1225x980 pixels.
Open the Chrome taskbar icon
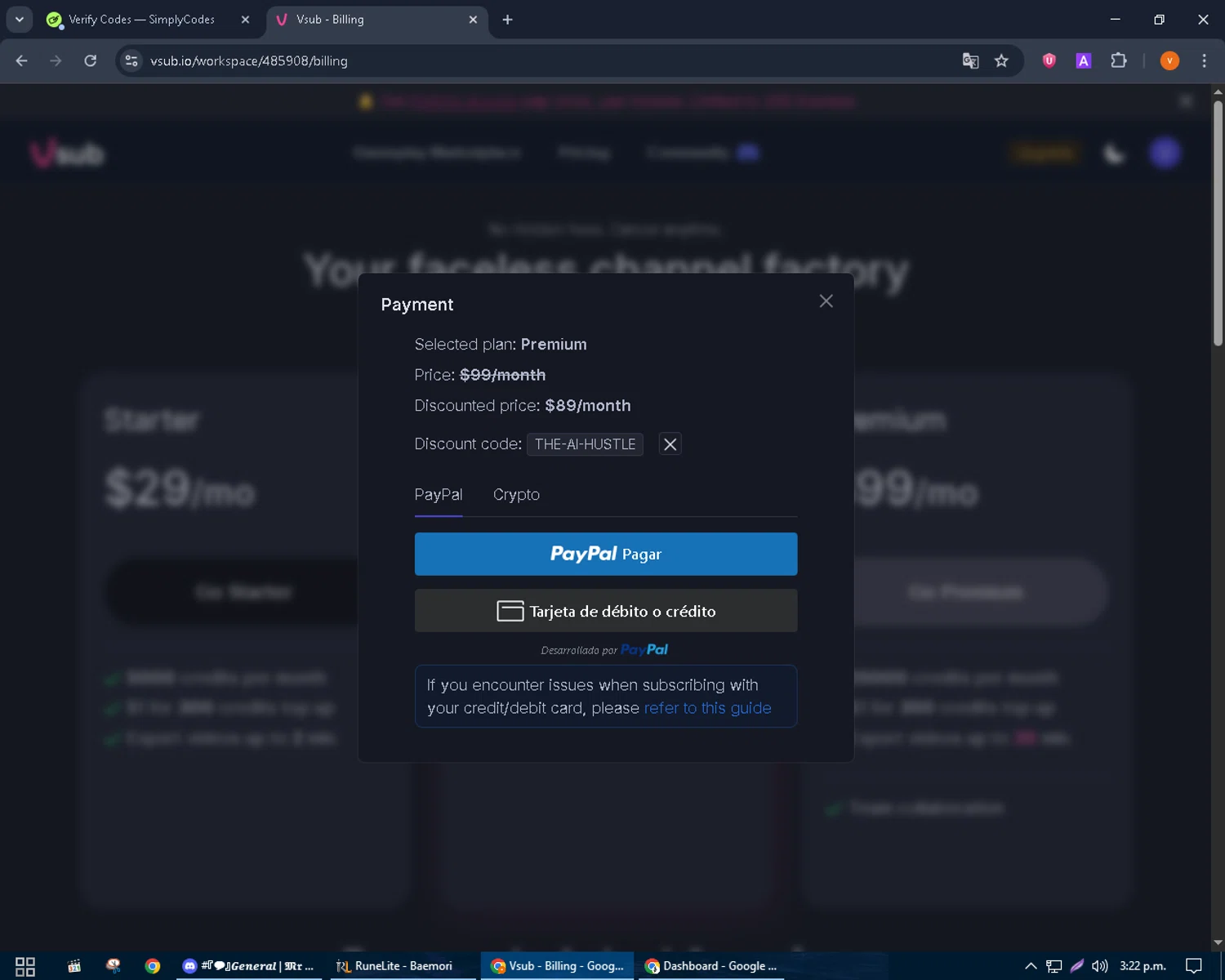click(x=153, y=966)
